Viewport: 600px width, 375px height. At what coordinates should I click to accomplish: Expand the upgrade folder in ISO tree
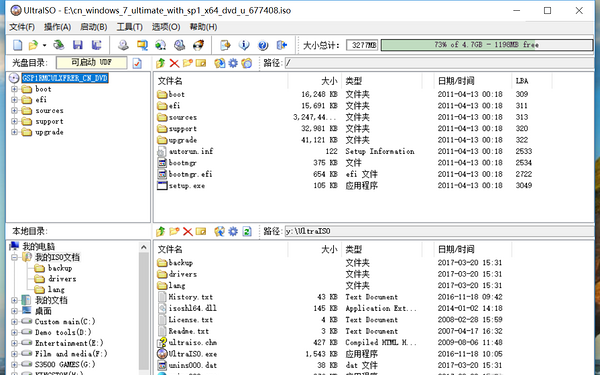[x=14, y=132]
